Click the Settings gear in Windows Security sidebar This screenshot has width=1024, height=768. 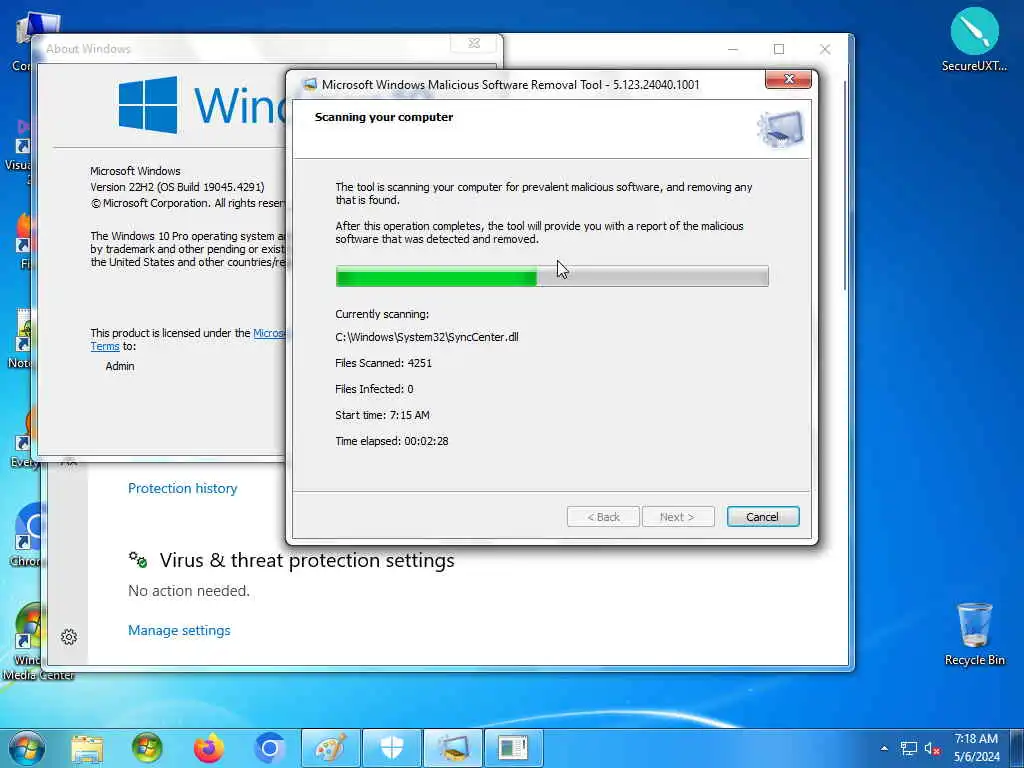point(69,637)
